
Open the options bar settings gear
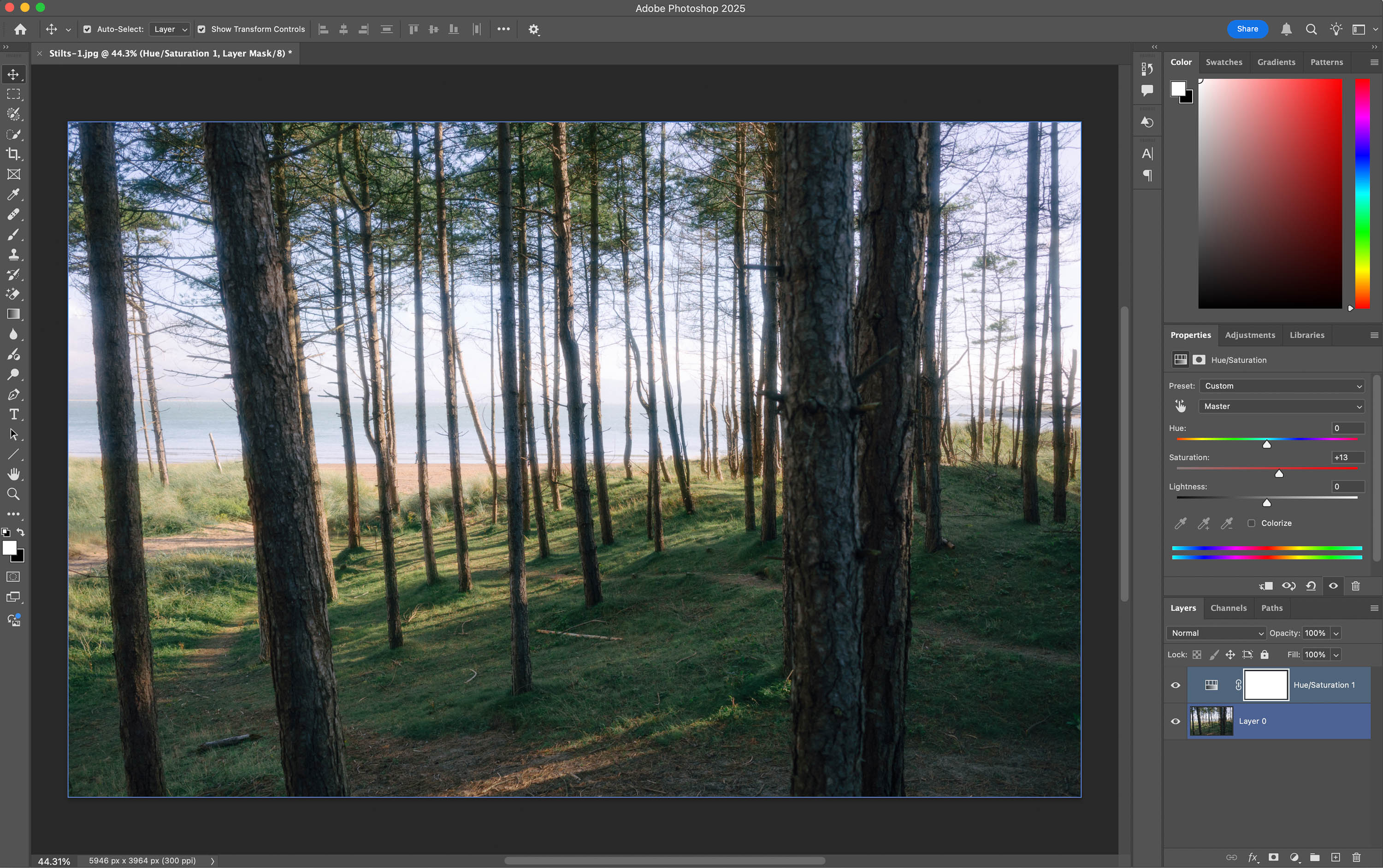coord(534,30)
